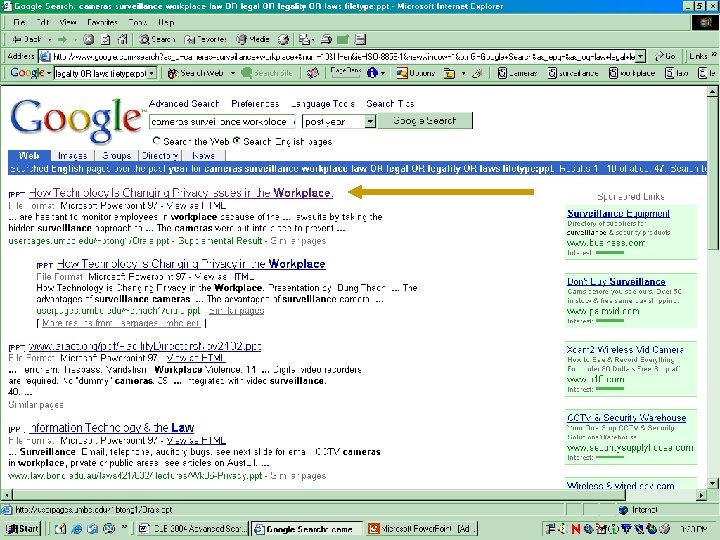The width and height of the screenshot is (720, 540).
Task: Click the Google Search button
Action: coord(425,121)
